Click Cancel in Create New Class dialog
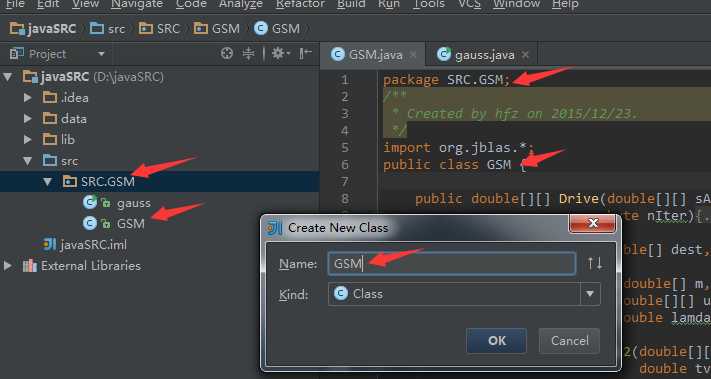The height and width of the screenshot is (379, 711). [x=570, y=341]
